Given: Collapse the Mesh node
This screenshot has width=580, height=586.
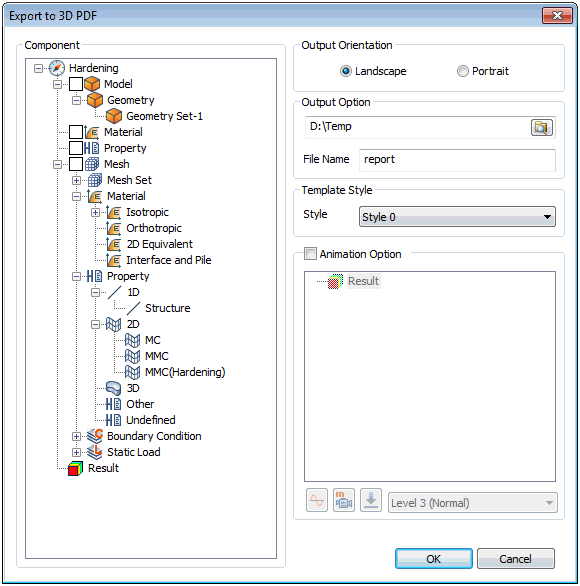Looking at the screenshot, I should click(x=57, y=165).
